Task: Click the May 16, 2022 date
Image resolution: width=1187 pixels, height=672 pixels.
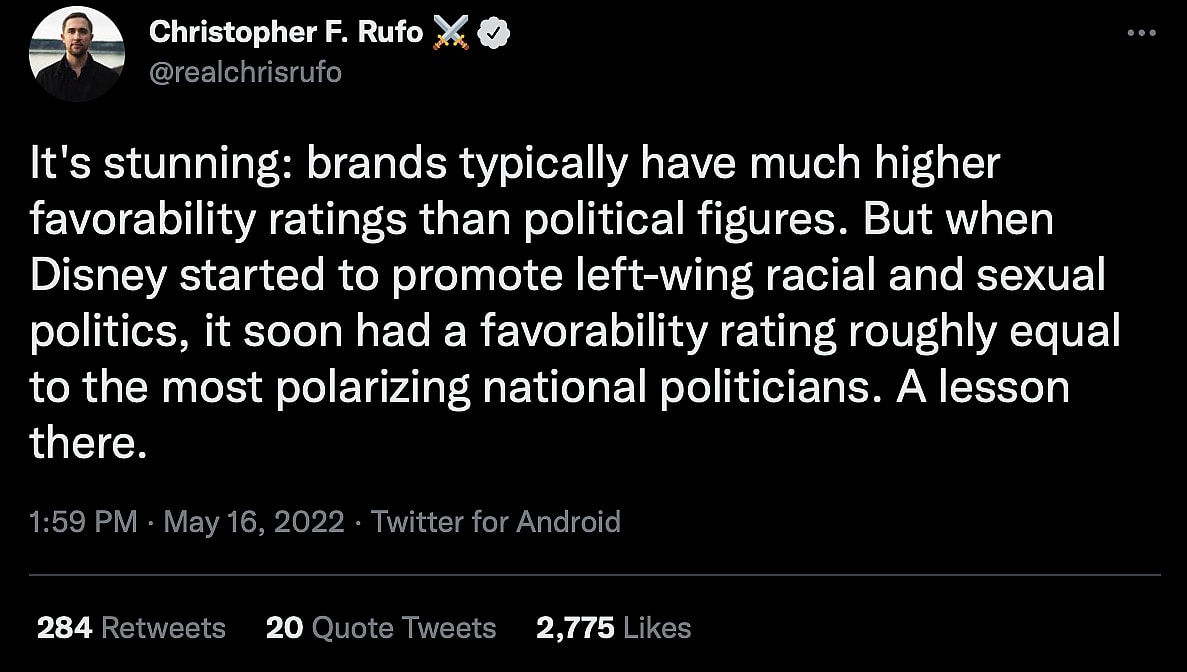Action: click(254, 521)
